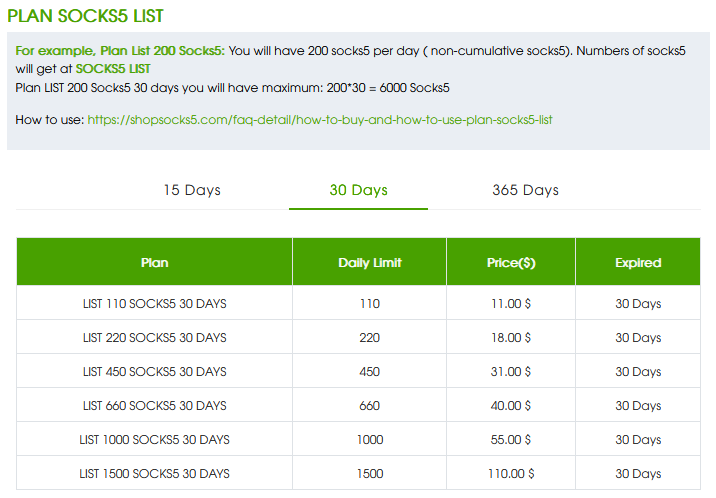Click the green SOCKS5 LIST link
The image size is (716, 498).
113,68
